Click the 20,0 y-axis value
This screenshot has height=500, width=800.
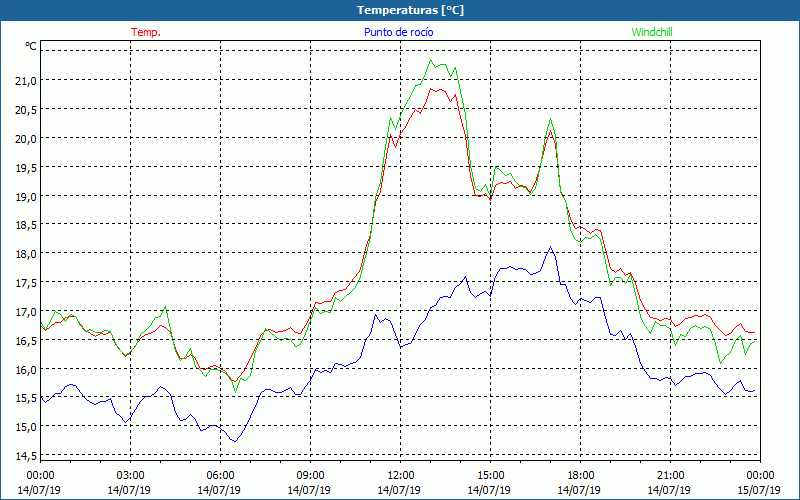(x=26, y=138)
